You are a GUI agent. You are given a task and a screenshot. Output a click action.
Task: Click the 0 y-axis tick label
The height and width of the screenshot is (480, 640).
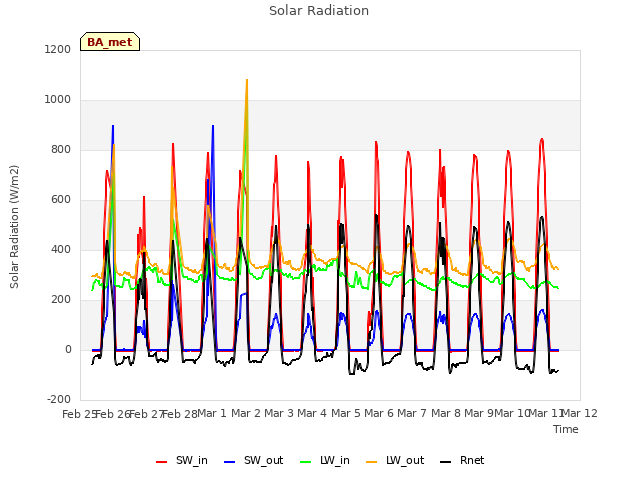pyautogui.click(x=69, y=350)
